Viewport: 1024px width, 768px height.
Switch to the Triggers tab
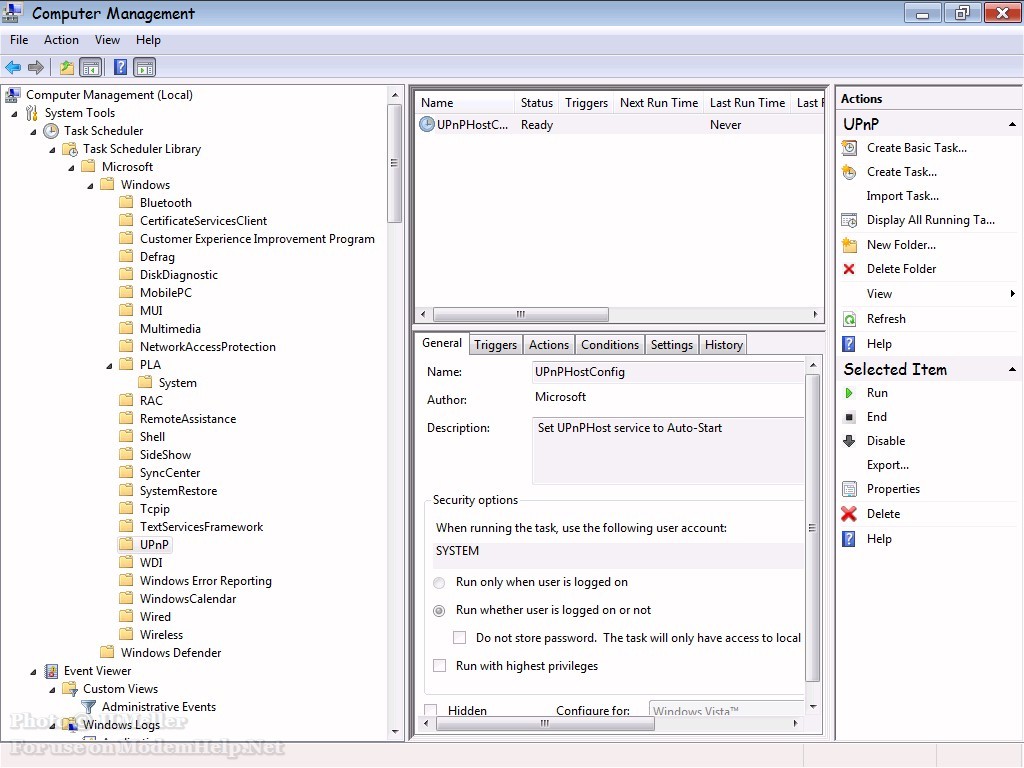coord(495,345)
